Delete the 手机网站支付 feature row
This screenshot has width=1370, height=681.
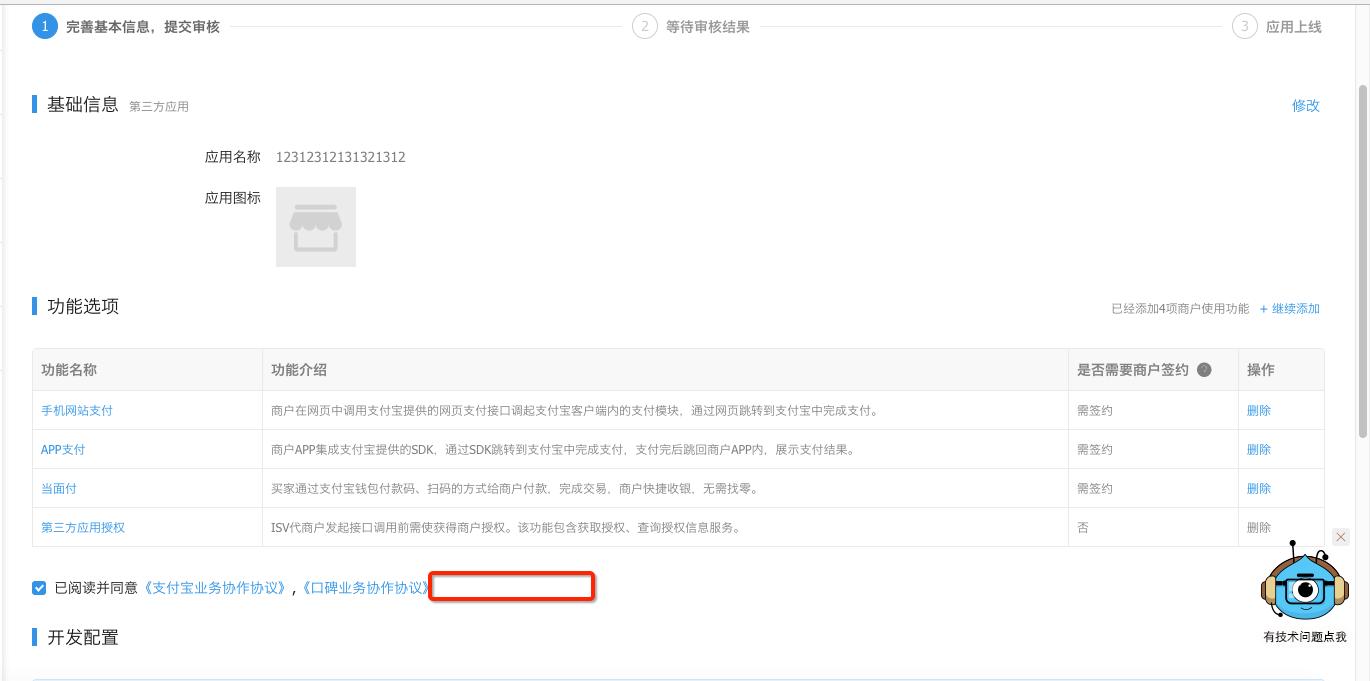(1257, 410)
